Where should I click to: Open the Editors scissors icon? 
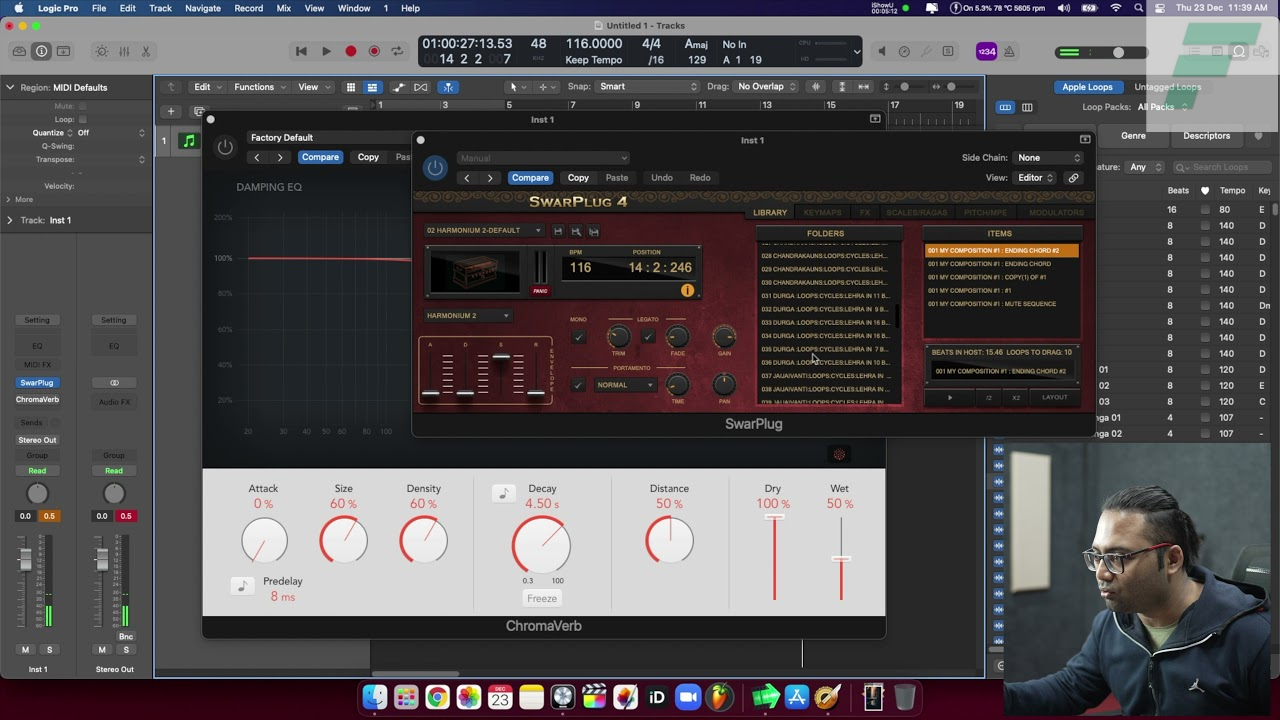click(x=146, y=51)
